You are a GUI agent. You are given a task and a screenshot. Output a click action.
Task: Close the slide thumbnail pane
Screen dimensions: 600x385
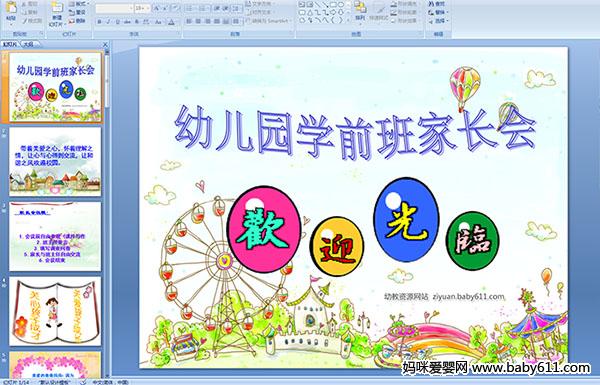(105, 45)
